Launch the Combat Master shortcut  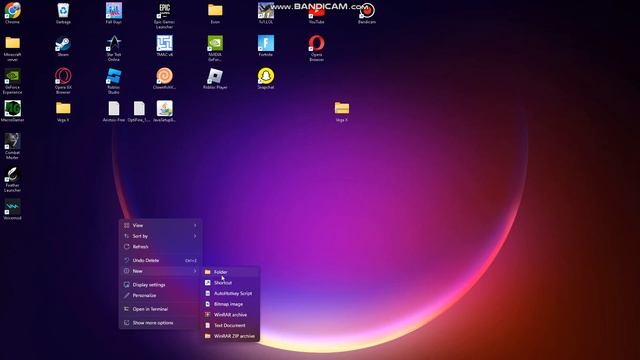pyautogui.click(x=13, y=146)
